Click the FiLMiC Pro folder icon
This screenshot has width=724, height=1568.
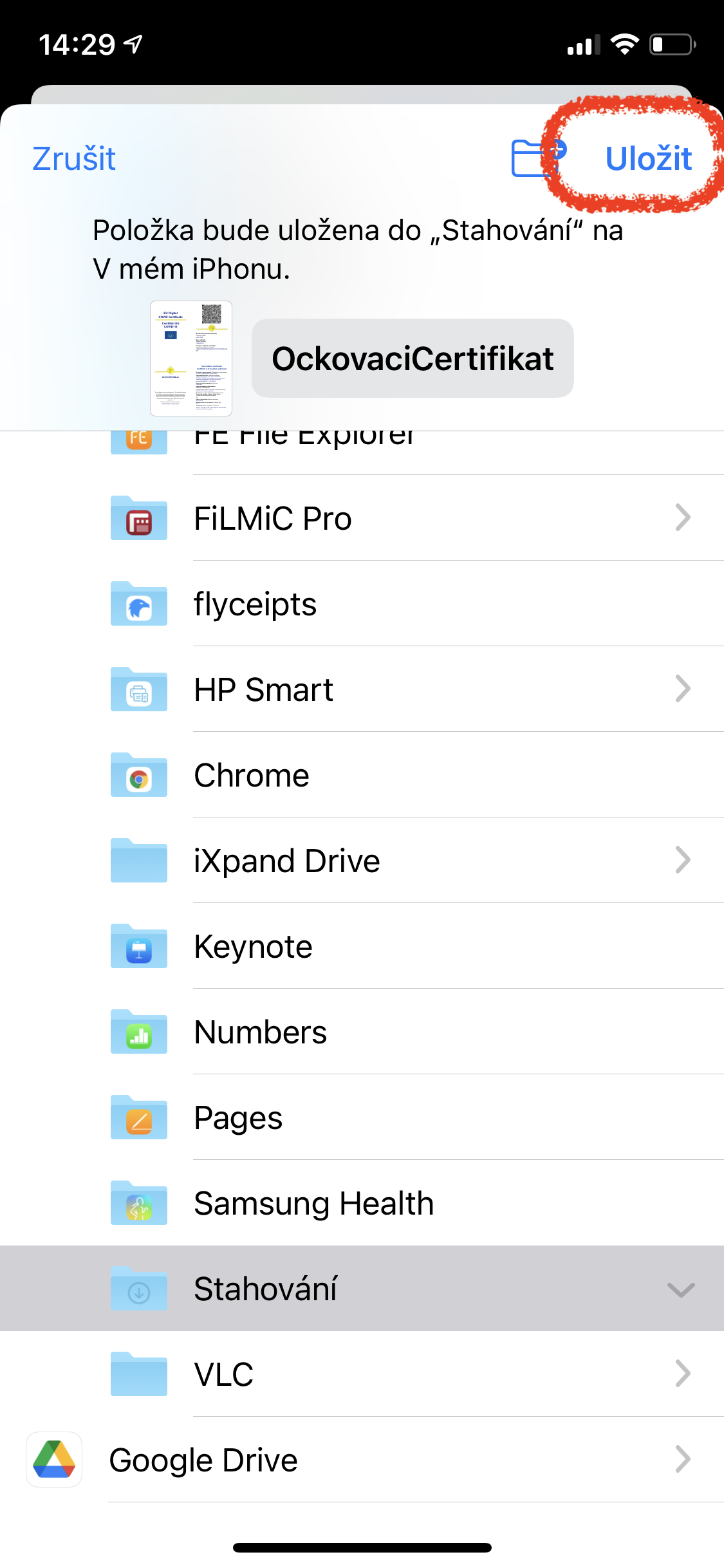click(139, 518)
